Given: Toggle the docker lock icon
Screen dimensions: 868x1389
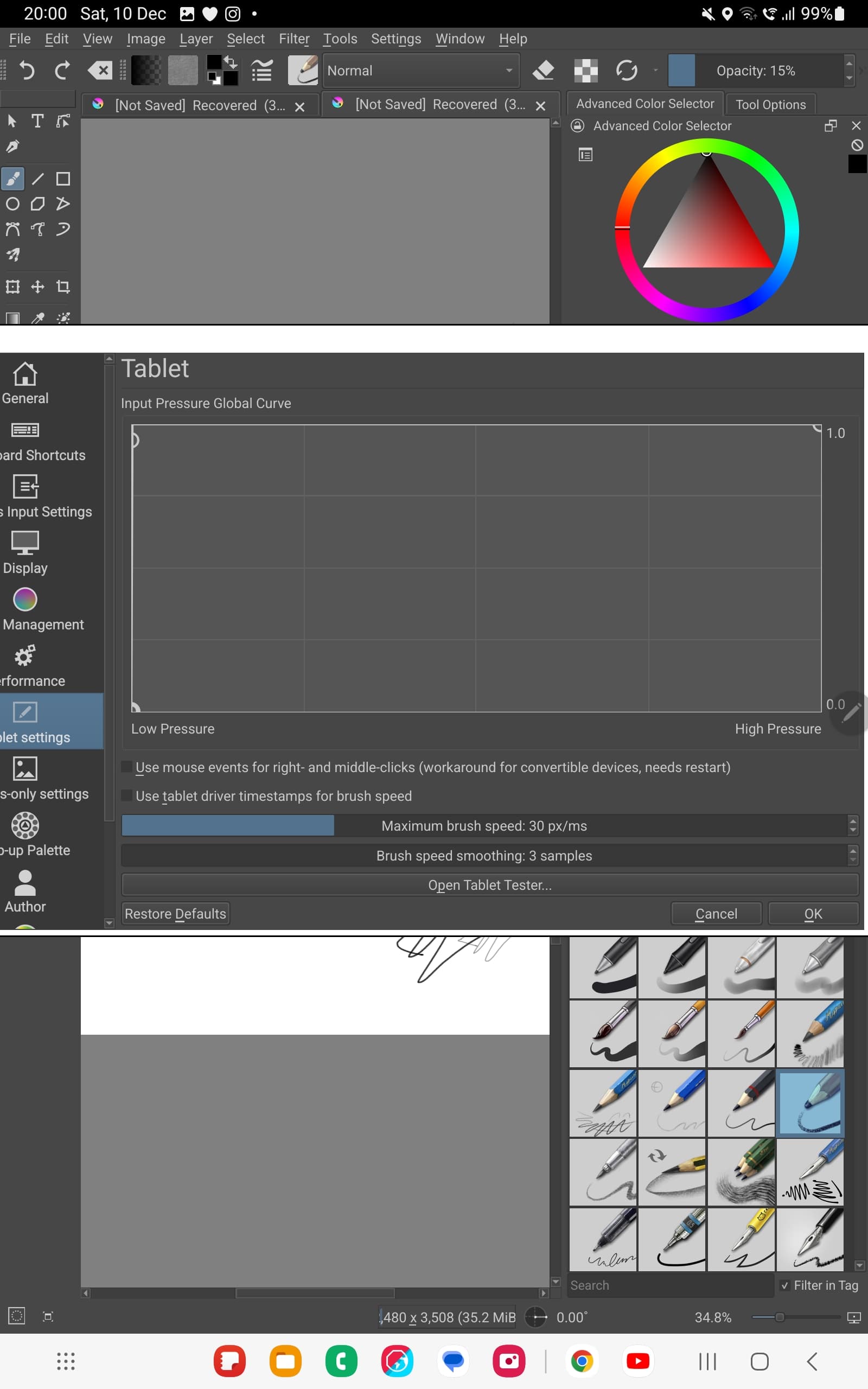Looking at the screenshot, I should click(578, 126).
